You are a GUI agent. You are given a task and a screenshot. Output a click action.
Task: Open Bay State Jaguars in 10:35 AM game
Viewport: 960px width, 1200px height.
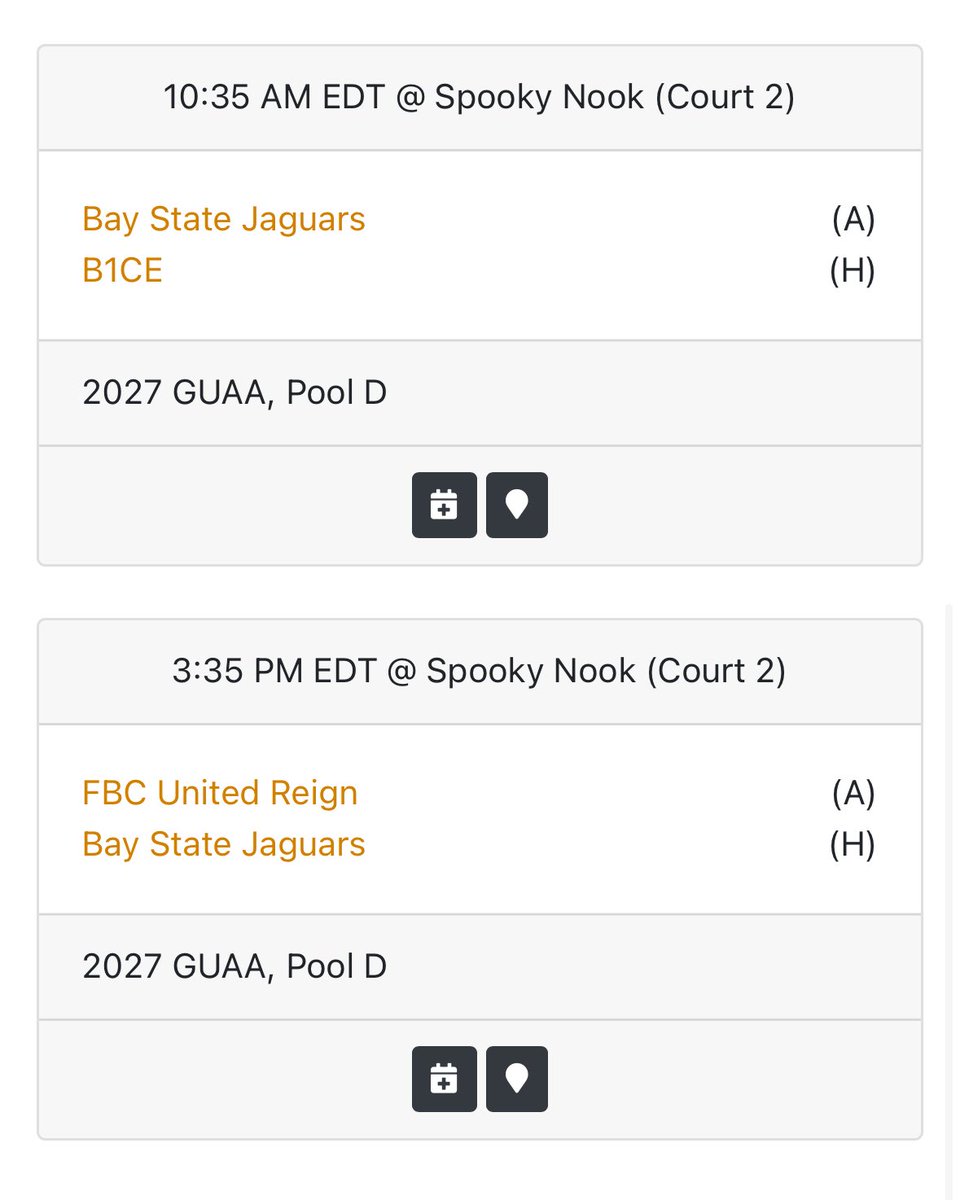(224, 219)
